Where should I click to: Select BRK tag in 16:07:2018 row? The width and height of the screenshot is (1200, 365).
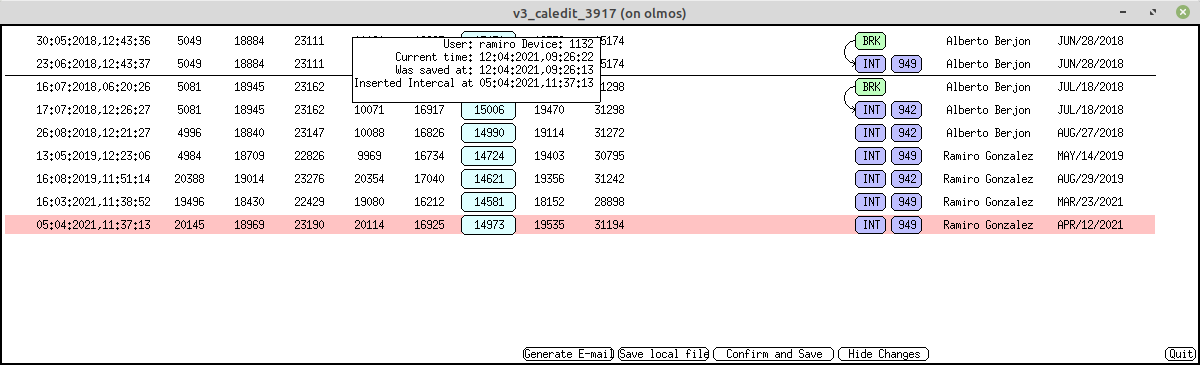pos(871,87)
